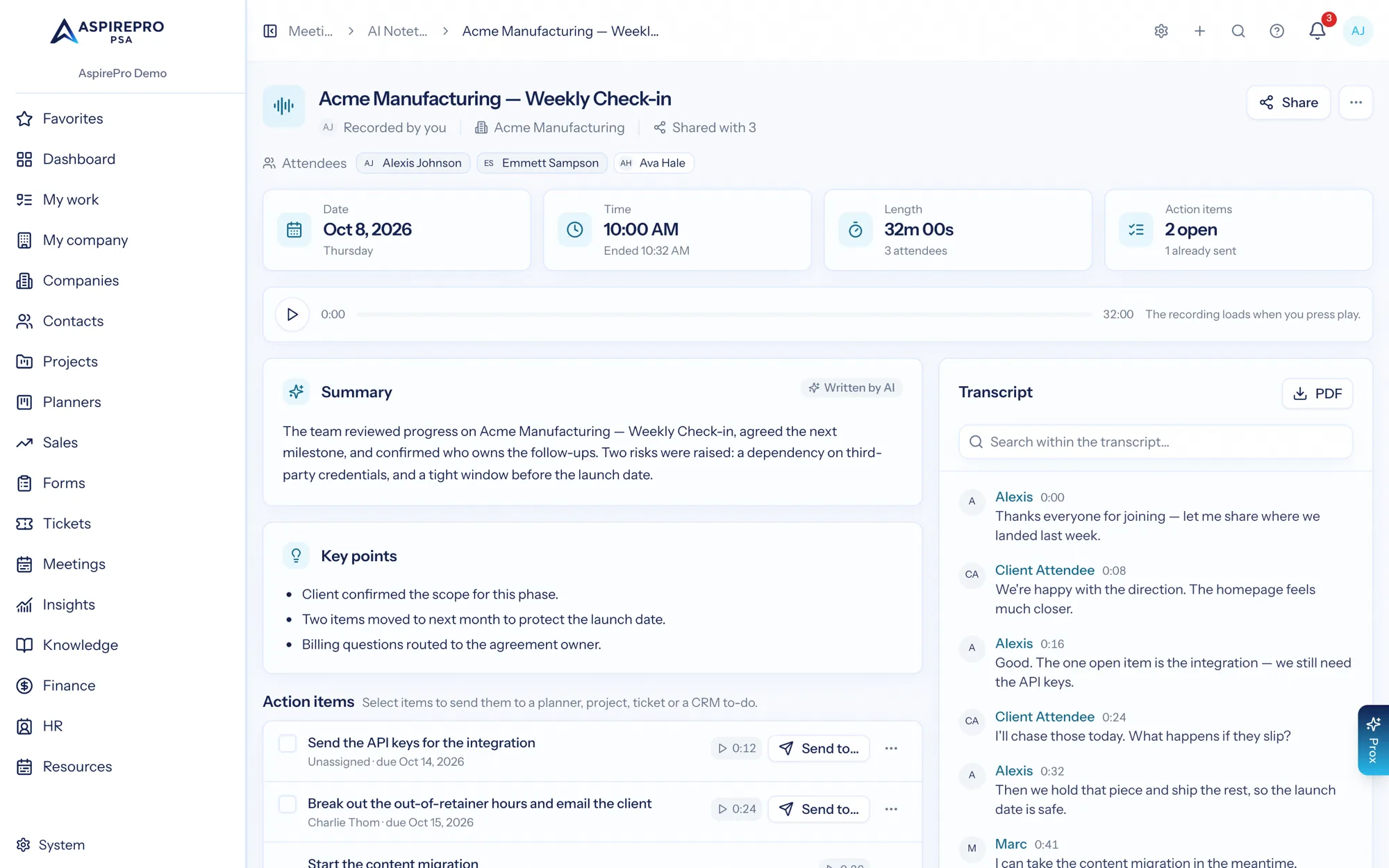This screenshot has height=868, width=1389.
Task: Click the Summary sparkle icon
Action: coord(296,392)
